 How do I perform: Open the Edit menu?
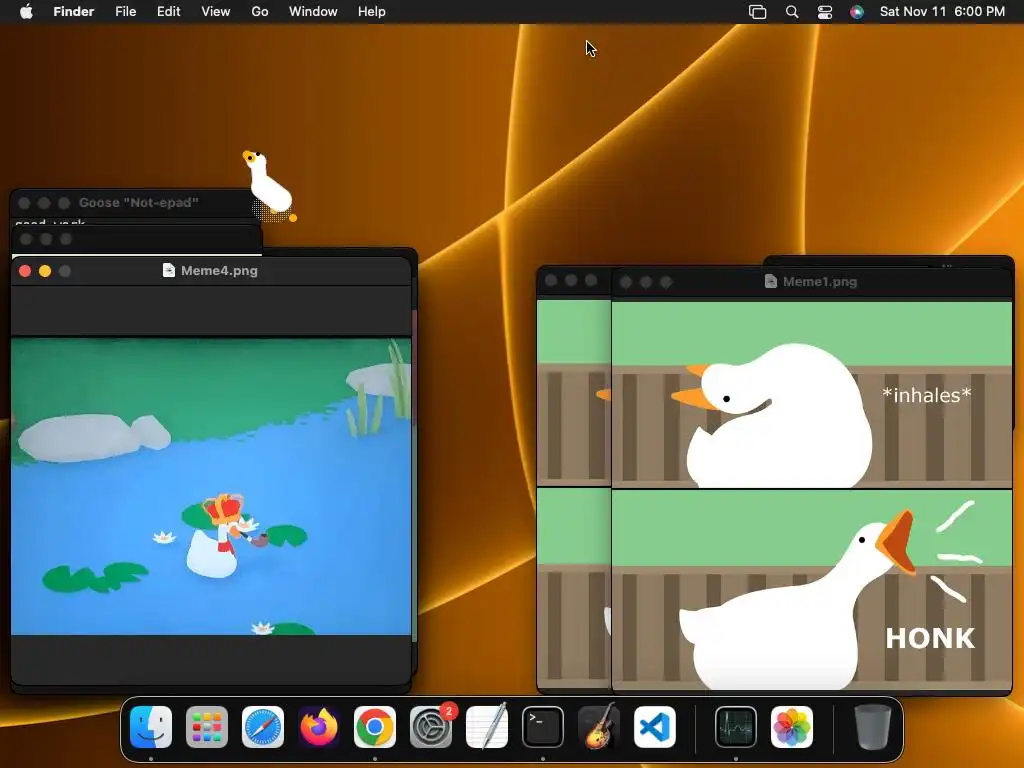168,12
